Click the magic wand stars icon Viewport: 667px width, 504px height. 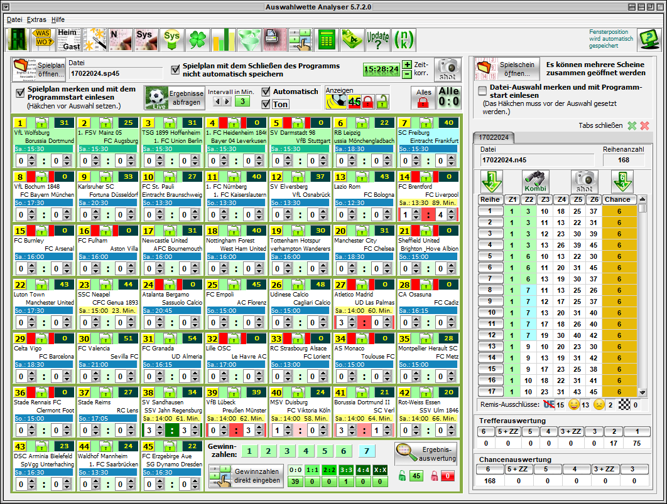coord(94,40)
